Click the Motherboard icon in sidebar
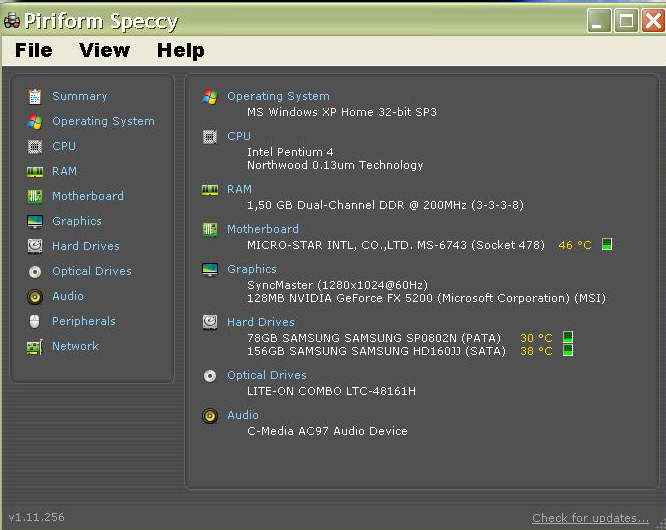Viewport: 666px width, 530px height. [x=35, y=196]
